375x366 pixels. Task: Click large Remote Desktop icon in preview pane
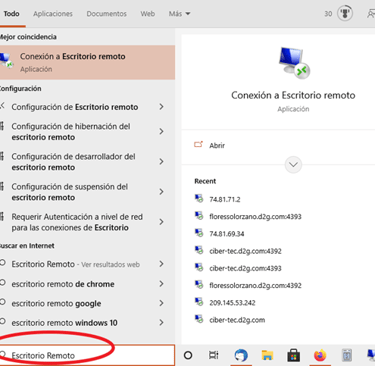(x=294, y=63)
